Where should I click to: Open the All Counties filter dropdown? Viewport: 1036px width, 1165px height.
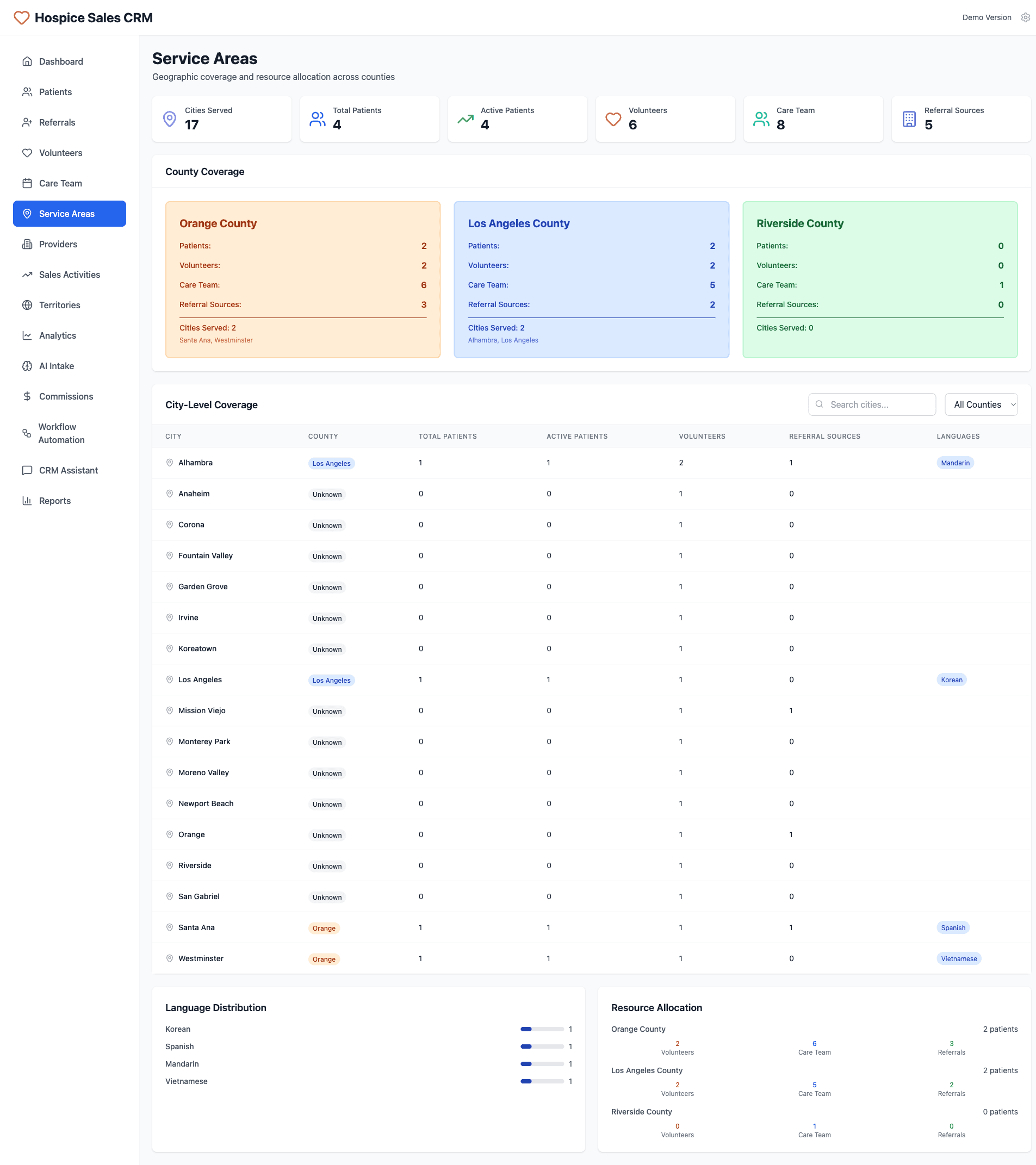tap(981, 404)
